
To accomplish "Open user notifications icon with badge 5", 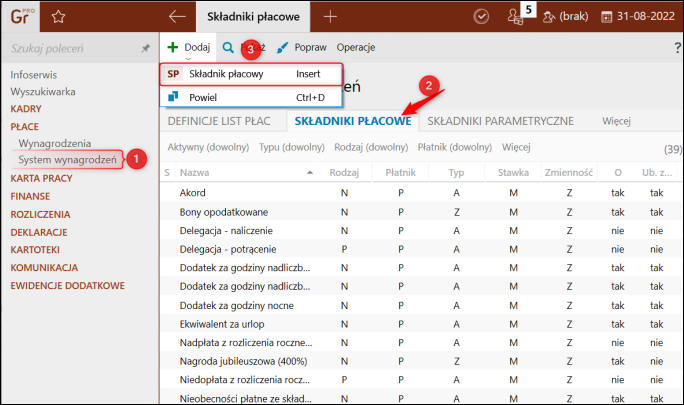I will coord(516,17).
